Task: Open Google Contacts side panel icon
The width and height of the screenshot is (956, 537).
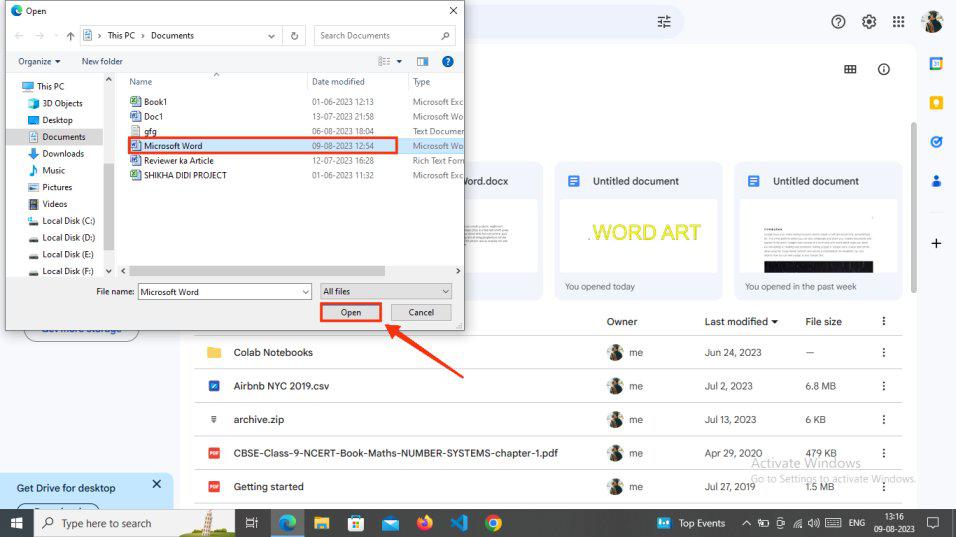Action: pyautogui.click(x=936, y=181)
